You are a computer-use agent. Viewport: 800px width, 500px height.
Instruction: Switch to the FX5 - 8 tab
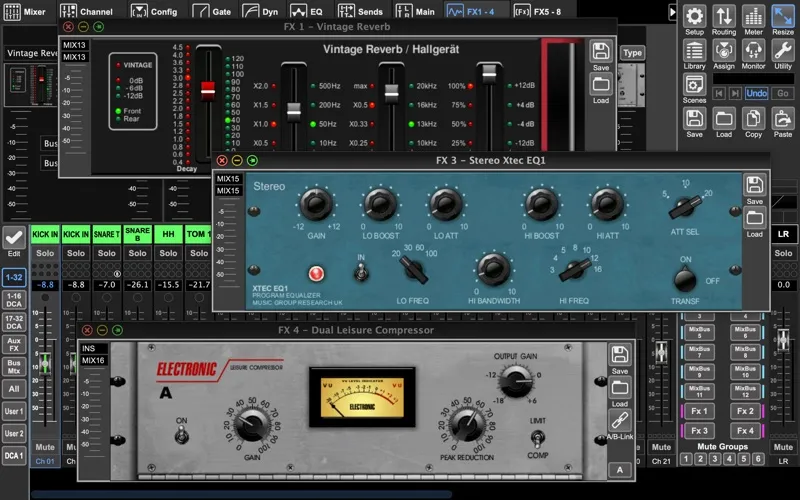tap(537, 11)
